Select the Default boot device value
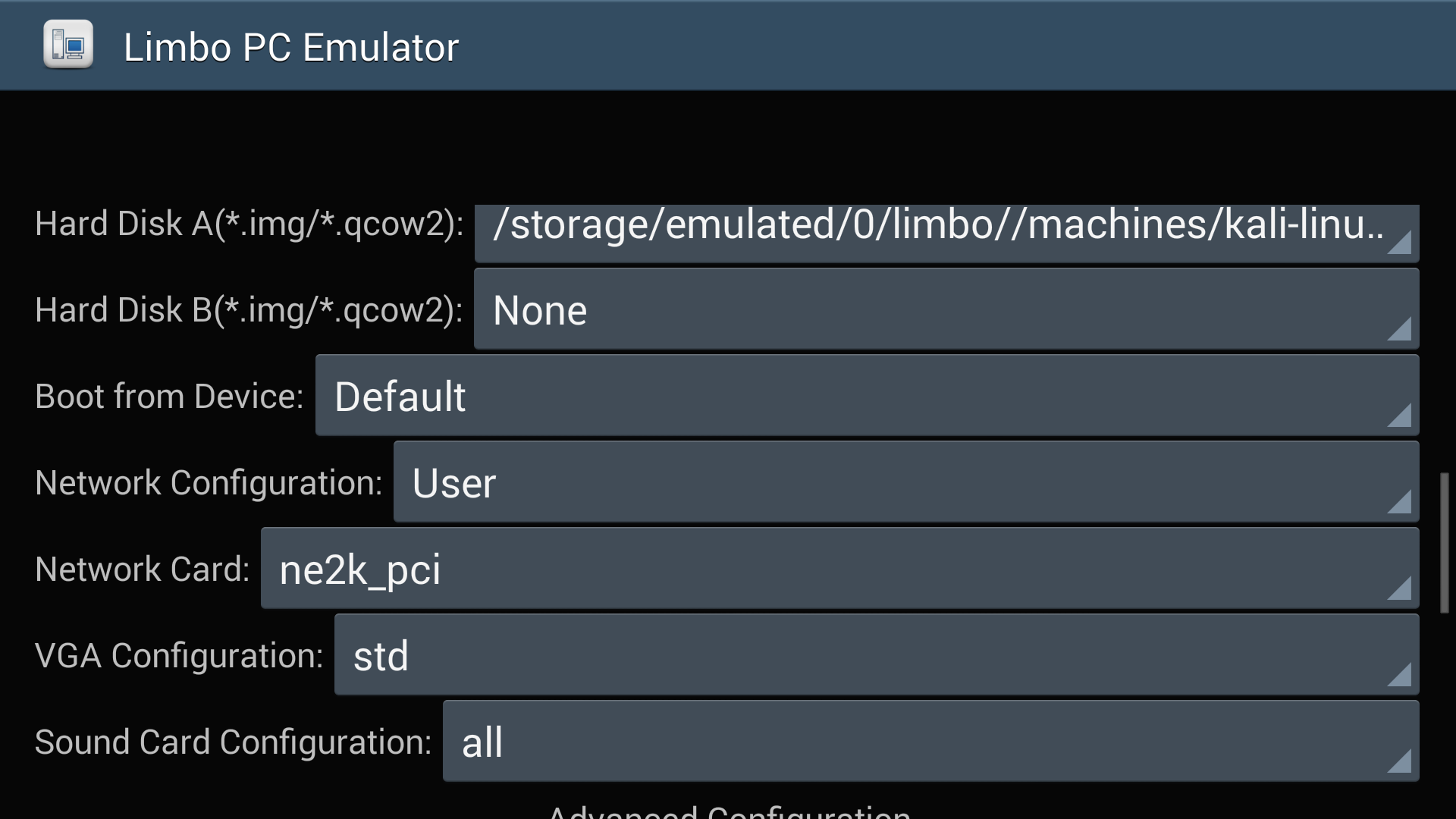Viewport: 1456px width, 819px height. 400,395
